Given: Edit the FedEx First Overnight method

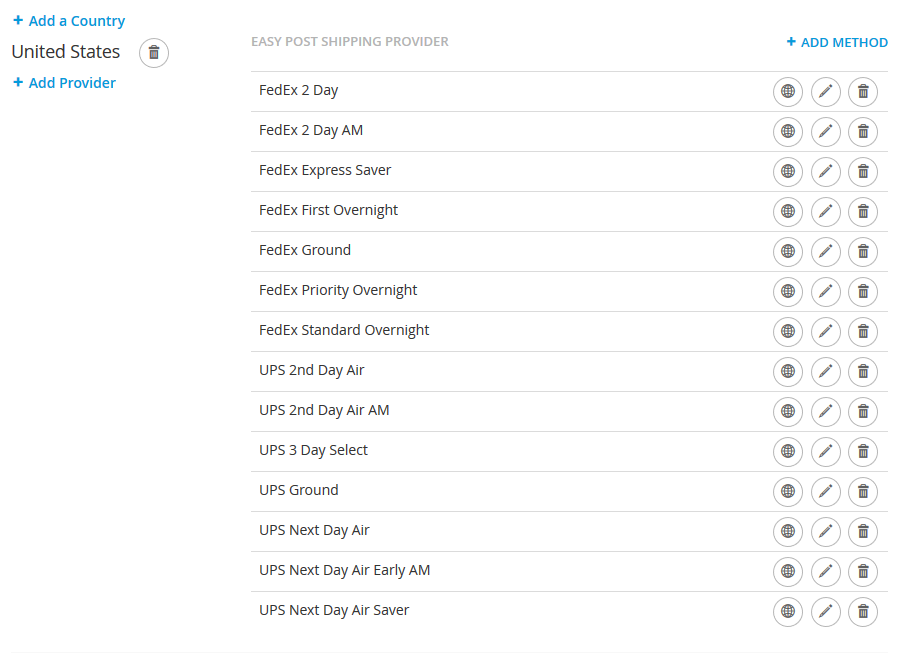Looking at the screenshot, I should 826,211.
